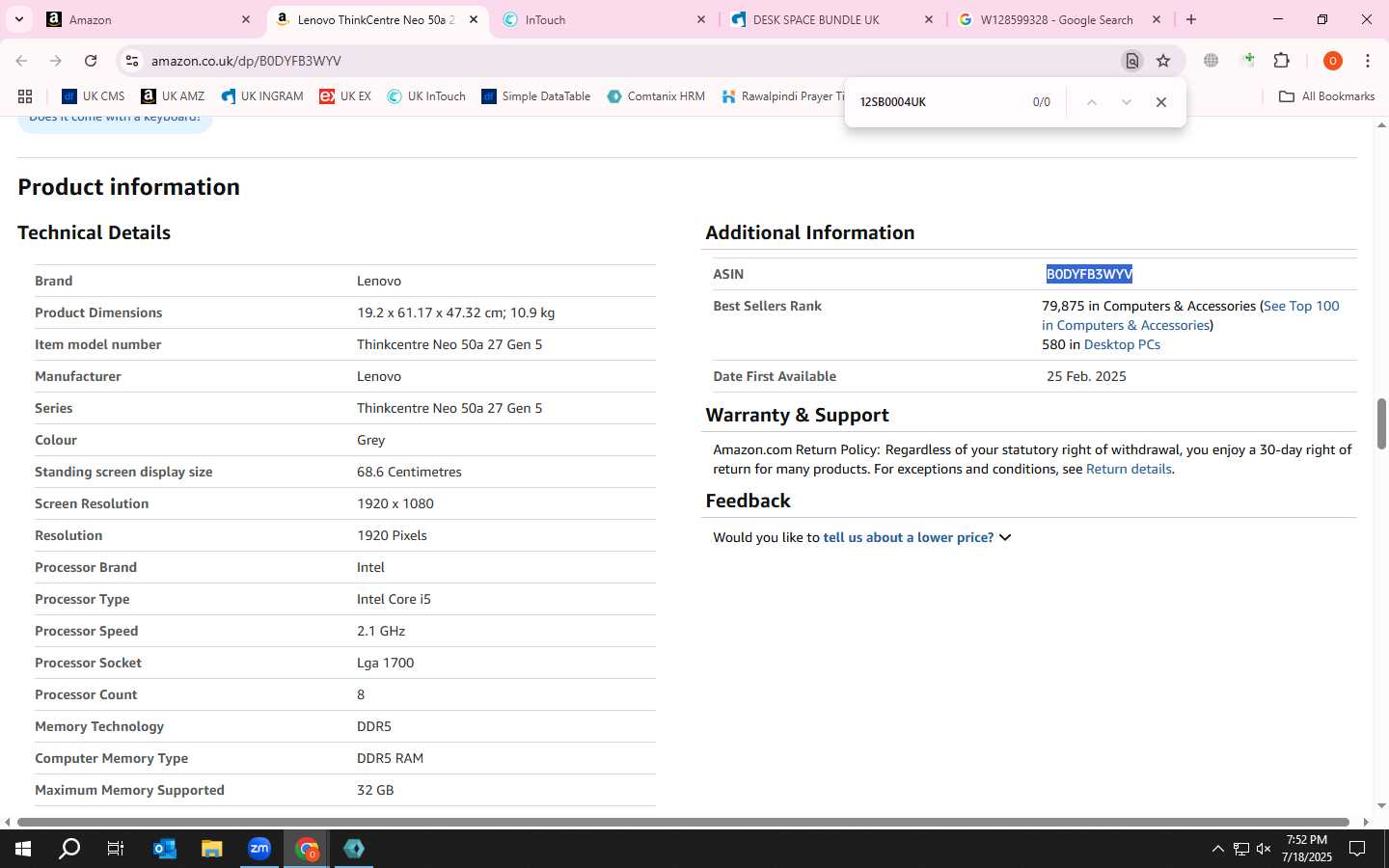Screen dimensions: 1389x868
Task: Open the Chrome profile avatar
Action: [x=1333, y=61]
